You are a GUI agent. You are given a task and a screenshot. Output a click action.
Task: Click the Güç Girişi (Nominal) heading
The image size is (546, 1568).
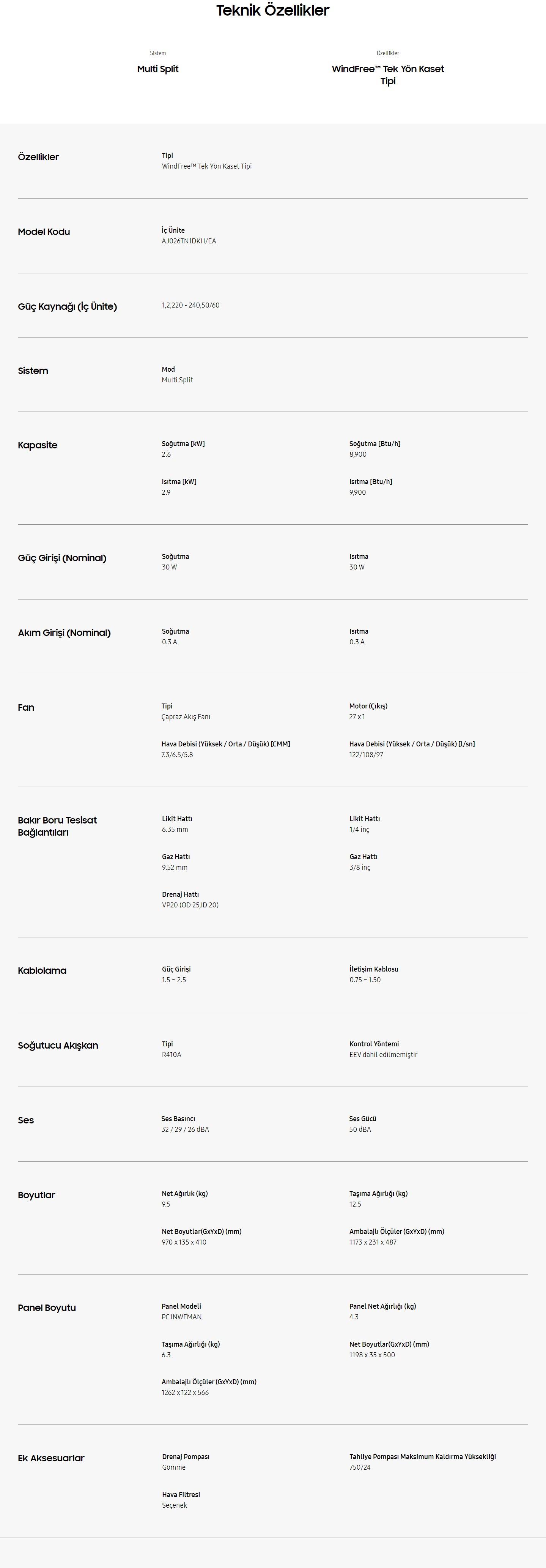62,558
